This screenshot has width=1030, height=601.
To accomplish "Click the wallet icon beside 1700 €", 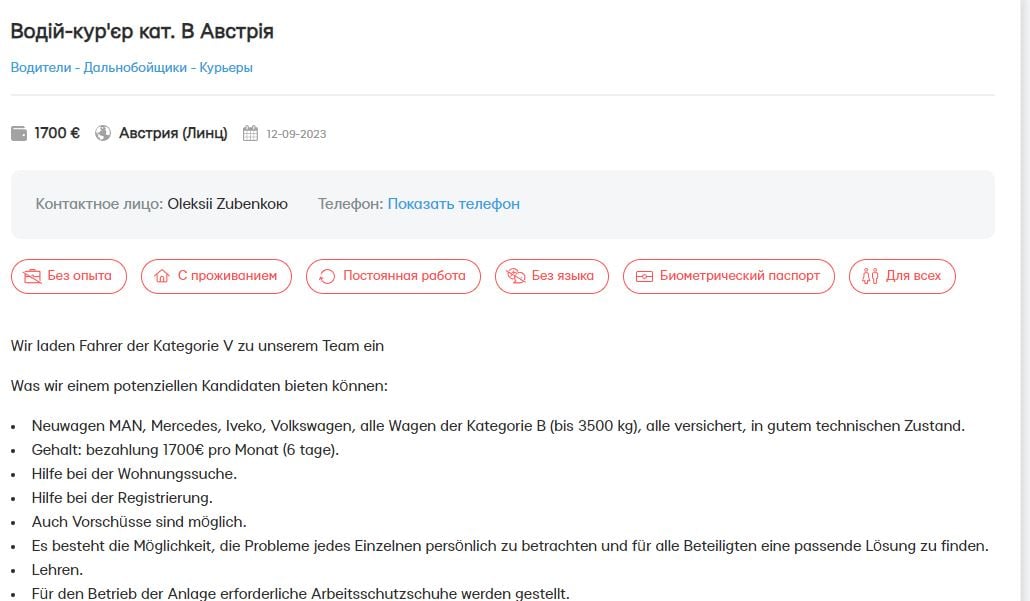I will click(19, 133).
